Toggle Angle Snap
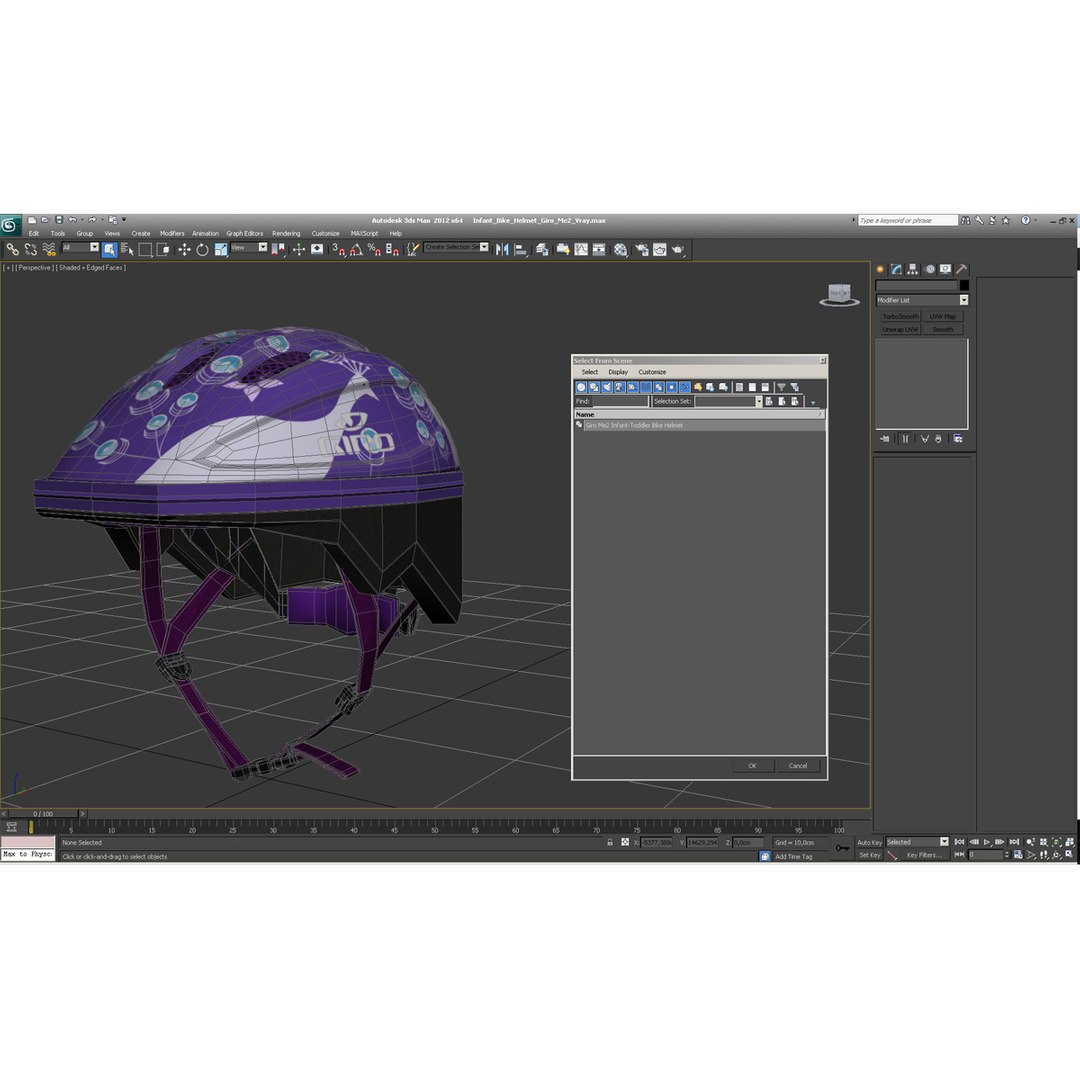 tap(356, 249)
